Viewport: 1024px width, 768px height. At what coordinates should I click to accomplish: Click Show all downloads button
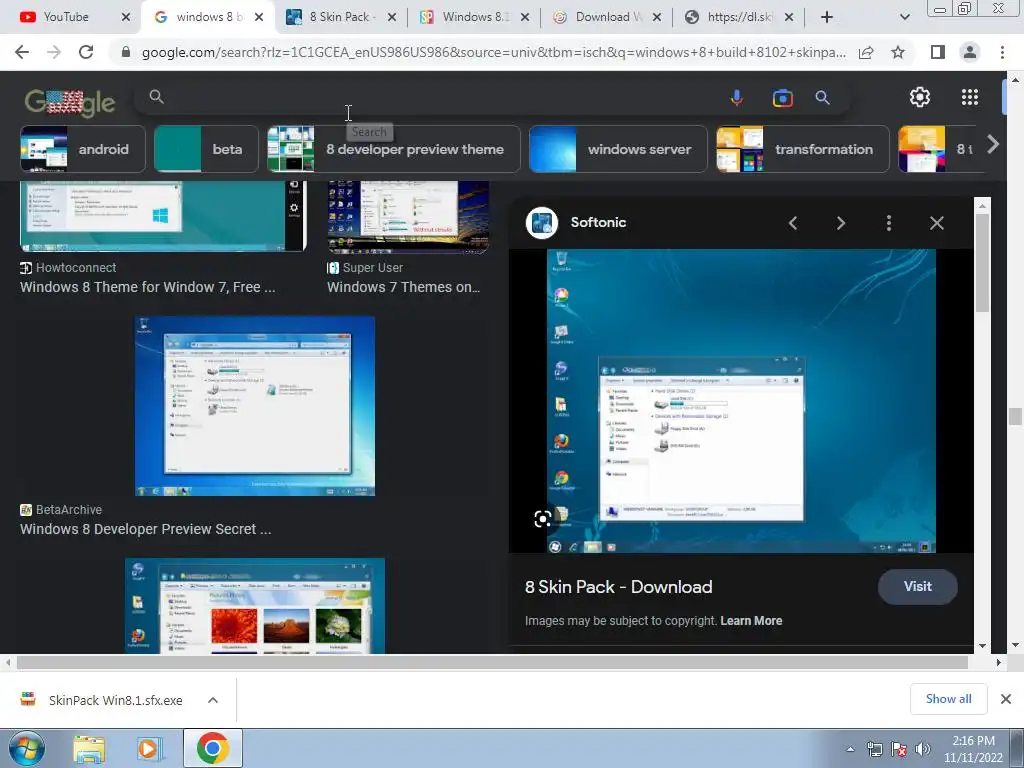point(948,699)
